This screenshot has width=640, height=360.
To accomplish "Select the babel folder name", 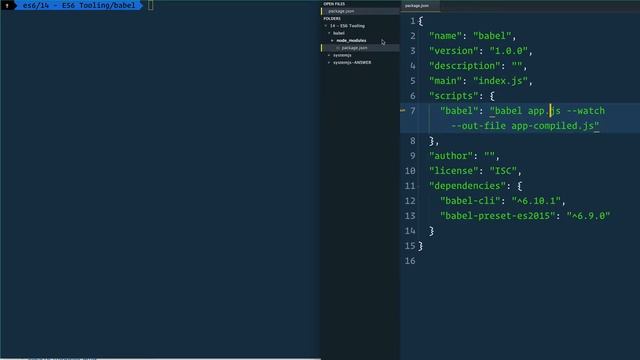I will coord(339,33).
